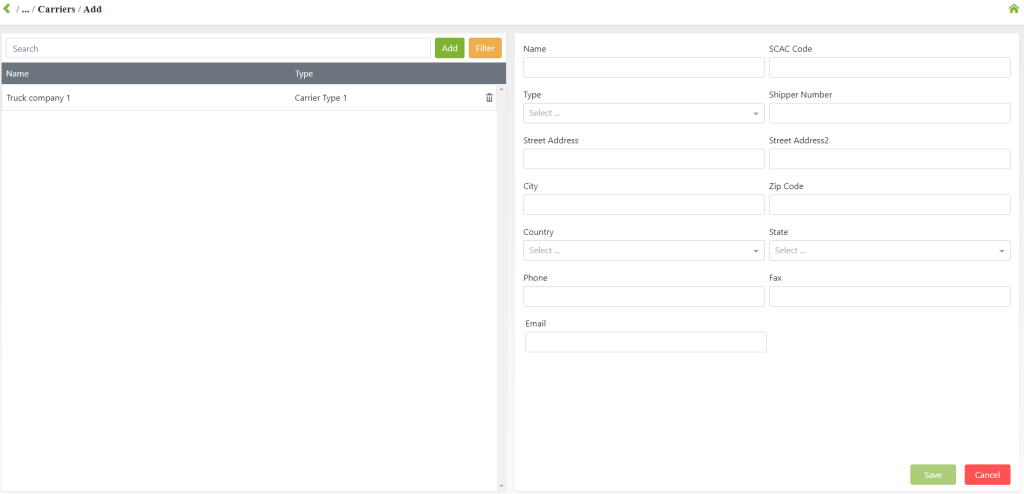The width and height of the screenshot is (1024, 494).
Task: Click the Carriers breadcrumb link
Action: click(x=56, y=9)
